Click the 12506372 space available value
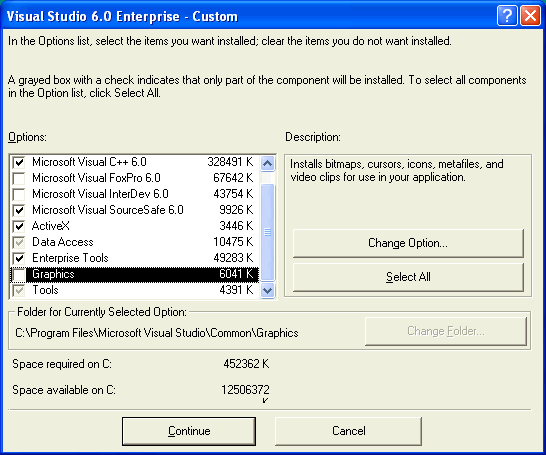This screenshot has height=455, width=546. coord(245,390)
